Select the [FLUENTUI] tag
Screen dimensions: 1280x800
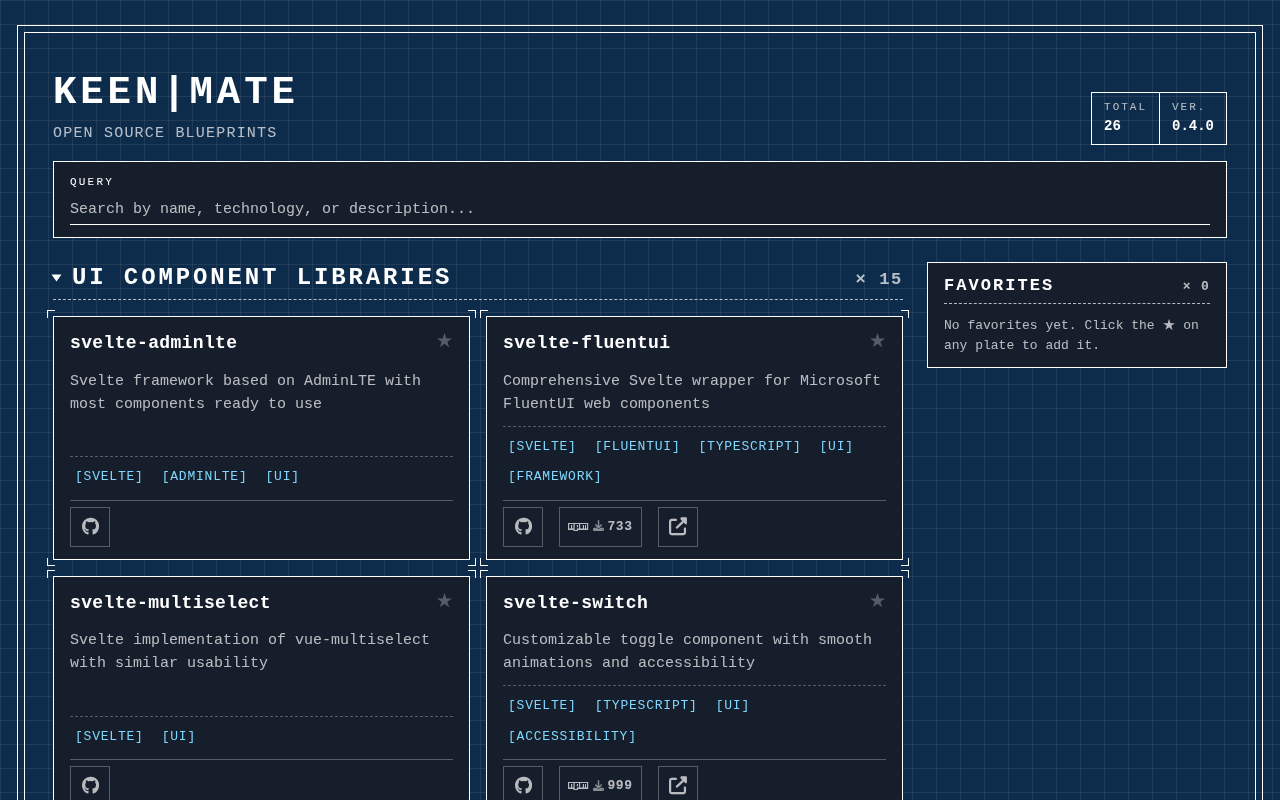(637, 447)
